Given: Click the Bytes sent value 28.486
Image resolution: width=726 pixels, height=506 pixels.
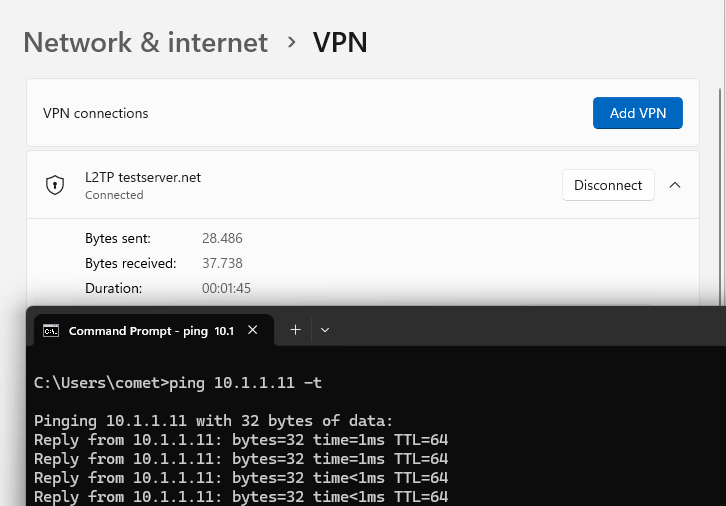Looking at the screenshot, I should pos(222,238).
